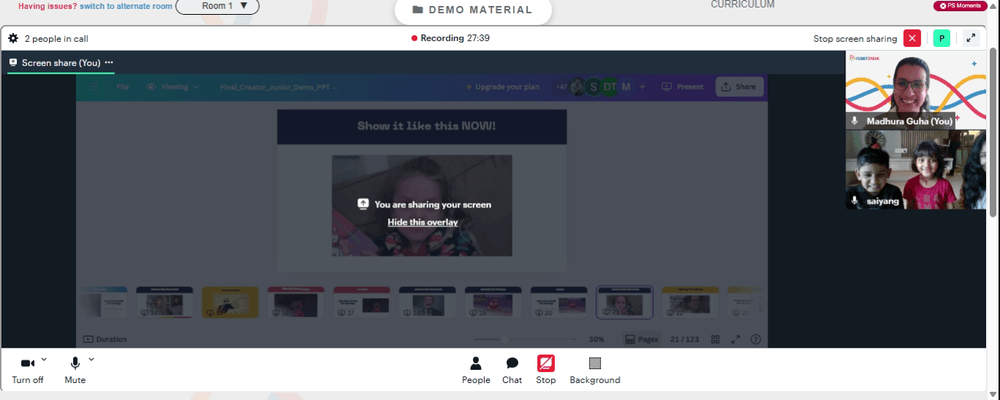Open the Demo Material folder button
Screen dimensions: 1000x400
click(473, 10)
